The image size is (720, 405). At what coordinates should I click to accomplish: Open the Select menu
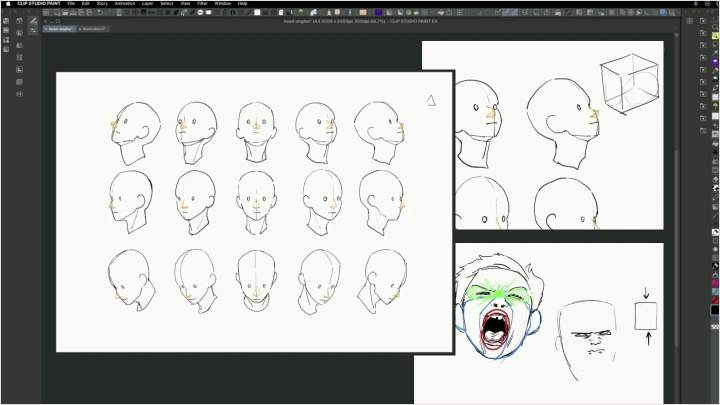(x=167, y=3)
